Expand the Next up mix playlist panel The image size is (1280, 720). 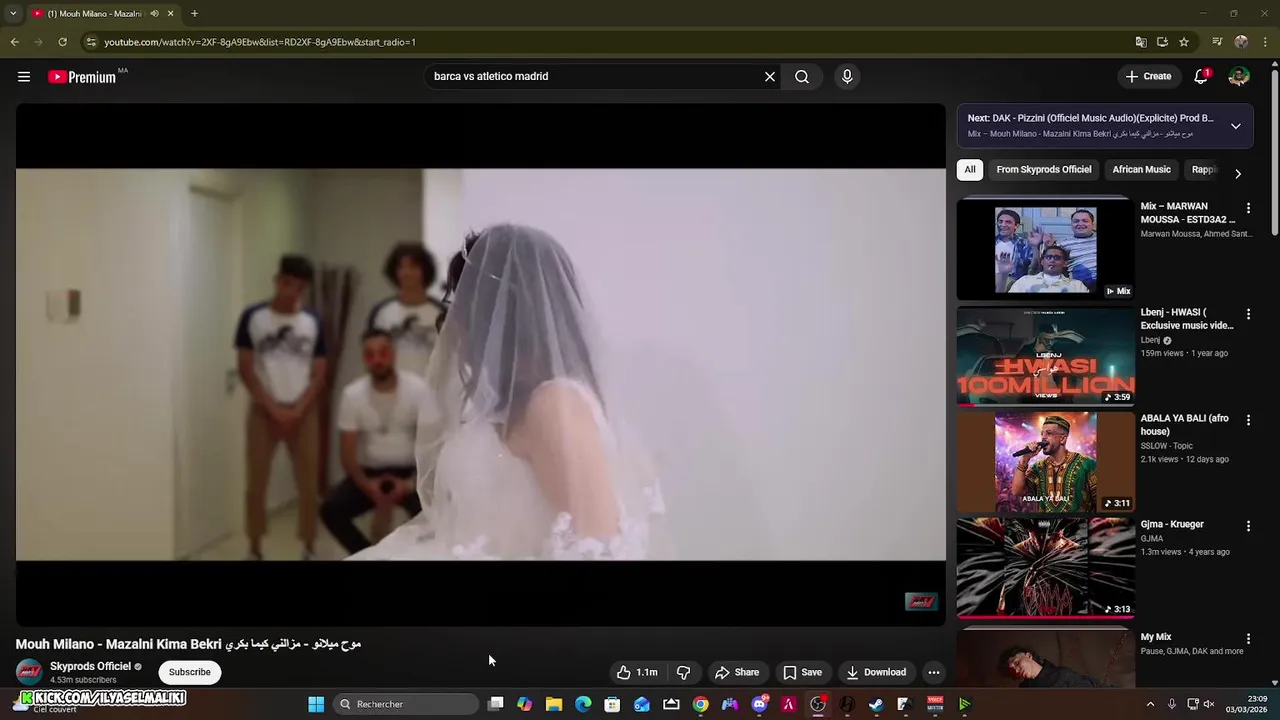point(1236,126)
